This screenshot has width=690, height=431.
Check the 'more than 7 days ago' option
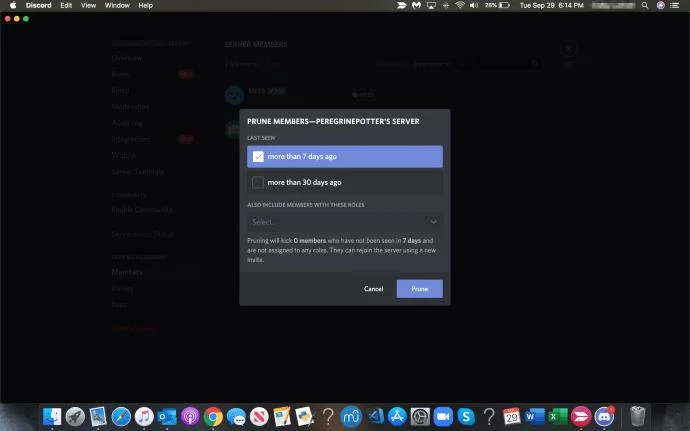[x=345, y=156]
